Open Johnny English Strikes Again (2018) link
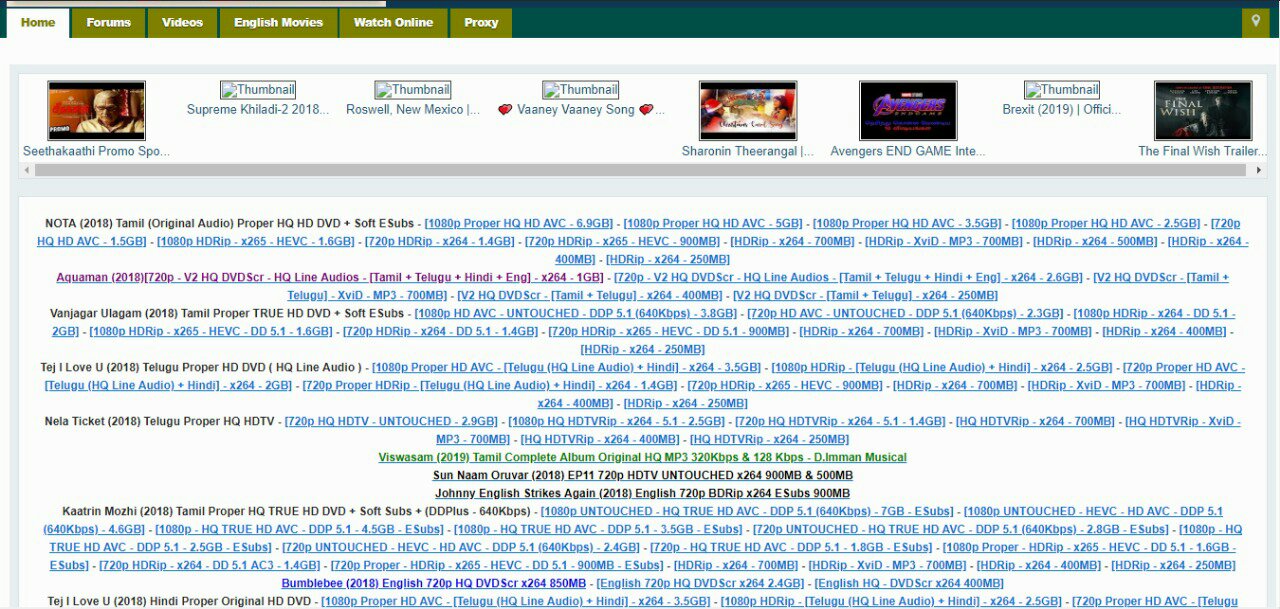 point(642,494)
